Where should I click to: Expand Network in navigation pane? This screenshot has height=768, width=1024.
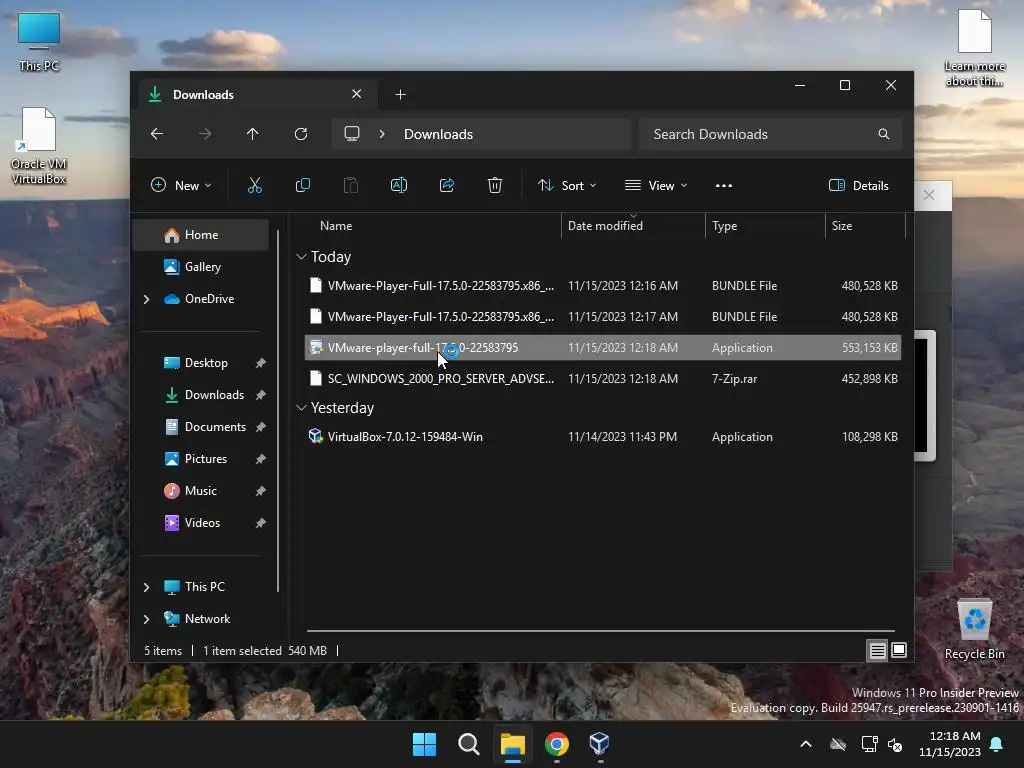pos(146,619)
